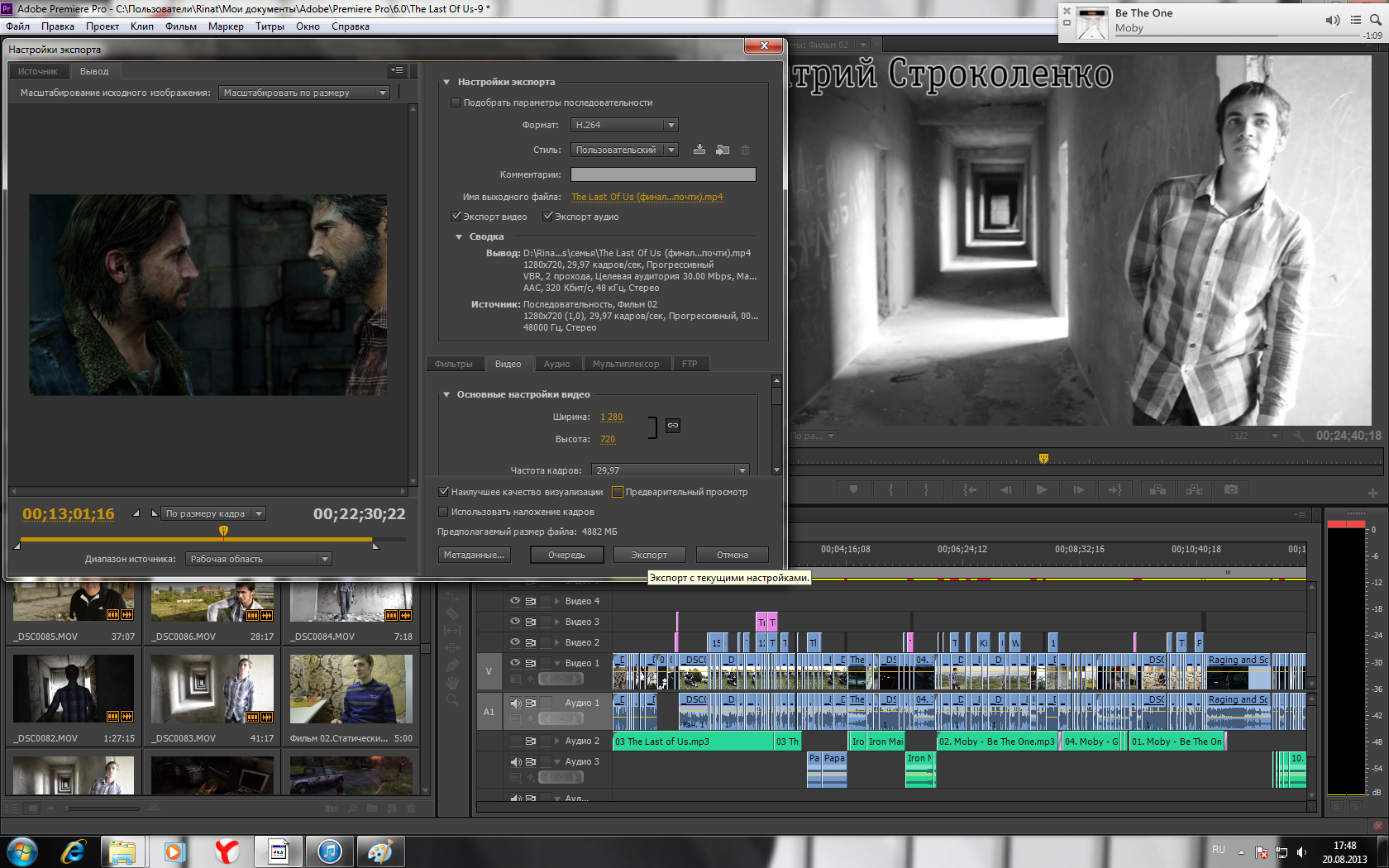
Task: Click the Mark In bracket button
Action: coord(890,489)
